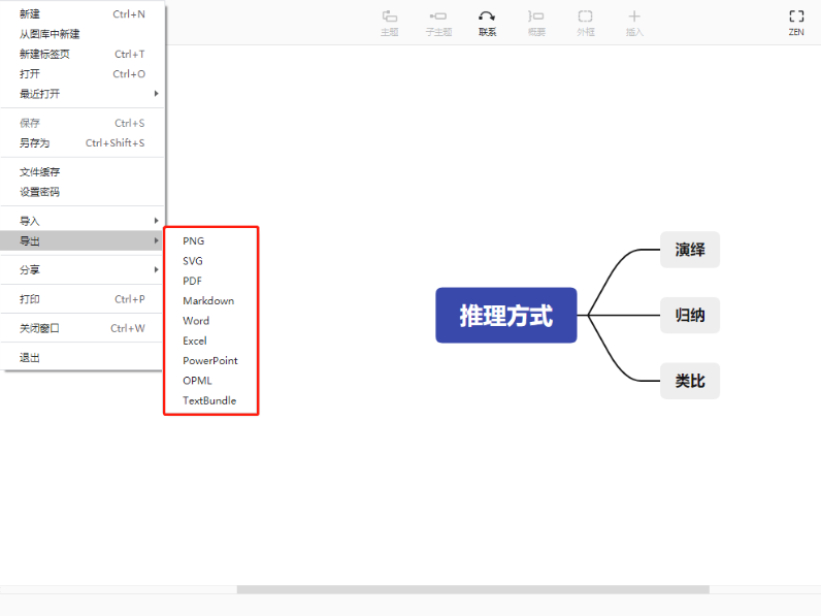
Task: Select the 类比 subtopic node
Action: point(690,381)
